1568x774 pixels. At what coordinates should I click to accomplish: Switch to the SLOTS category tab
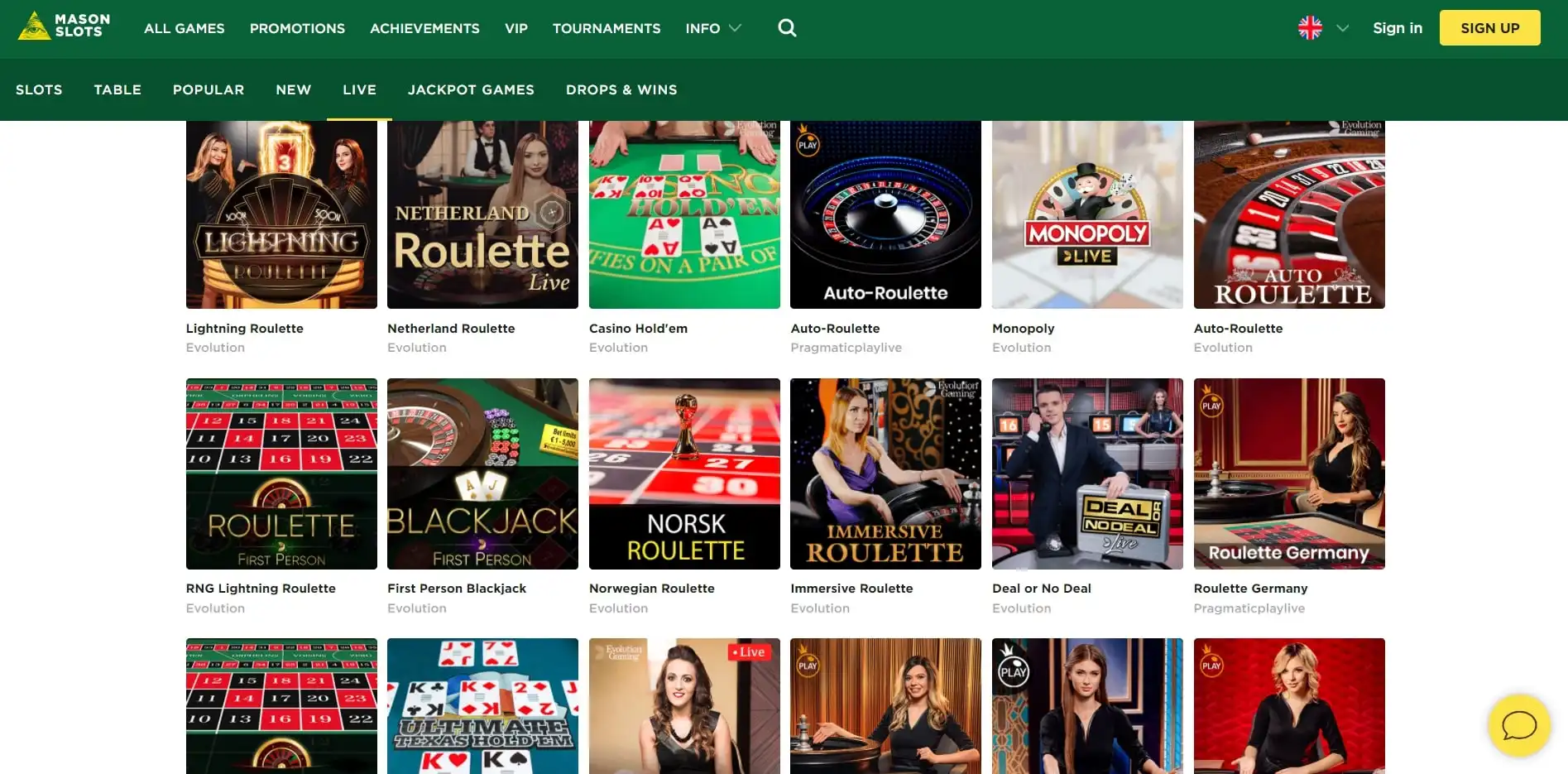coord(39,89)
